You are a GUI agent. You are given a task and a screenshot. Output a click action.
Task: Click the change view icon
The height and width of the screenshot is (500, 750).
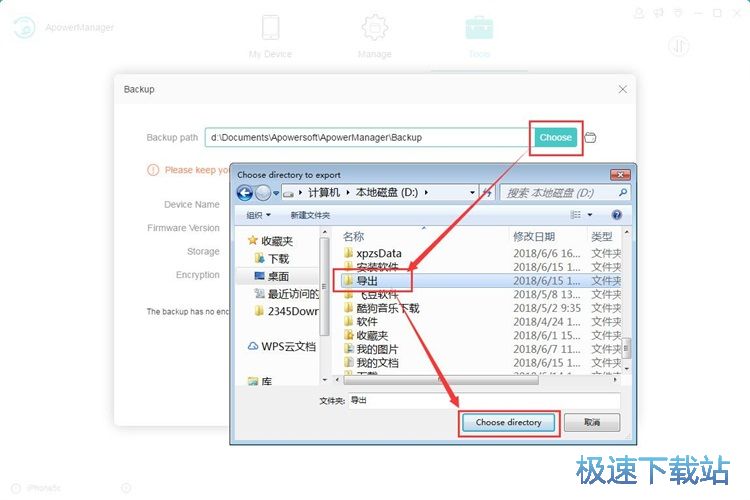pyautogui.click(x=576, y=215)
